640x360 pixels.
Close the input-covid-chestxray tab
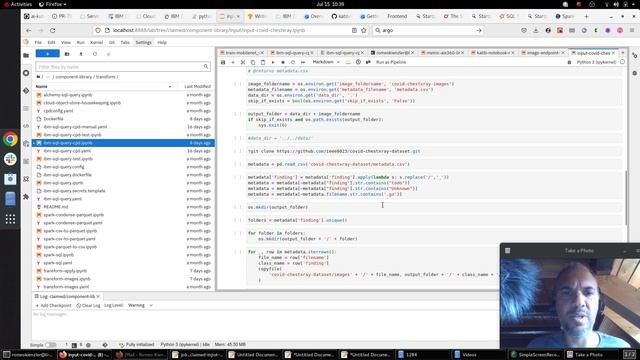coord(613,53)
